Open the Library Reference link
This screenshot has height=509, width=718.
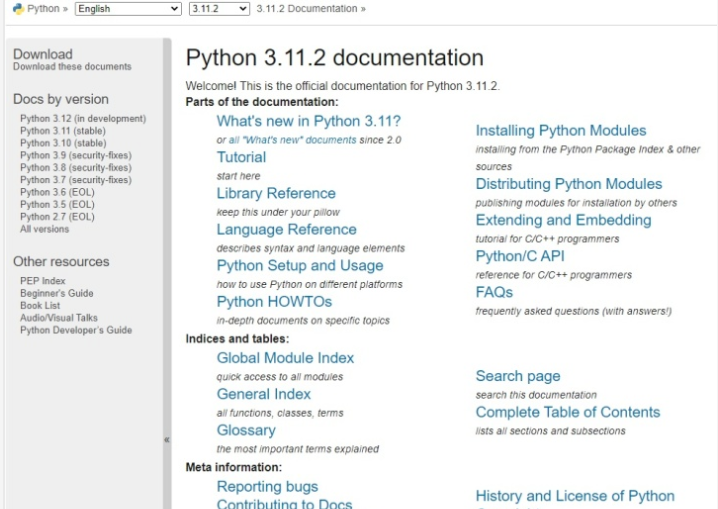276,194
